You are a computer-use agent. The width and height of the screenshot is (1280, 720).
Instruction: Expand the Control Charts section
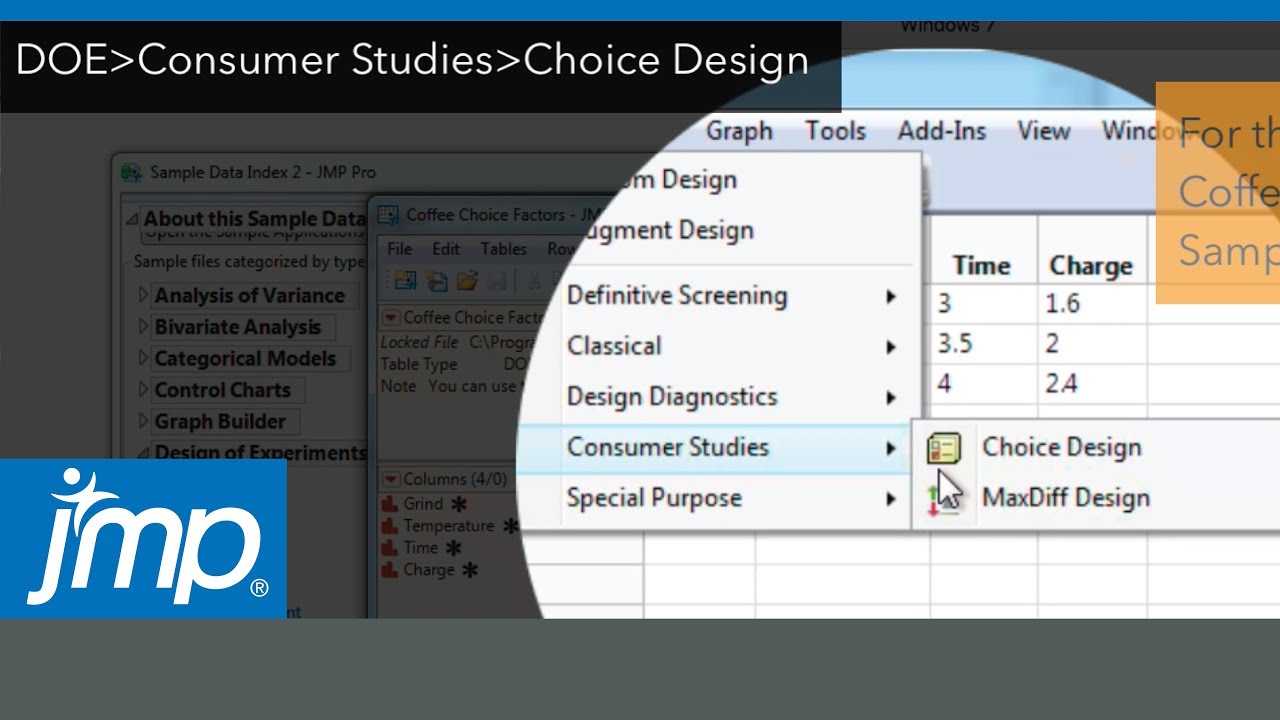pos(143,390)
